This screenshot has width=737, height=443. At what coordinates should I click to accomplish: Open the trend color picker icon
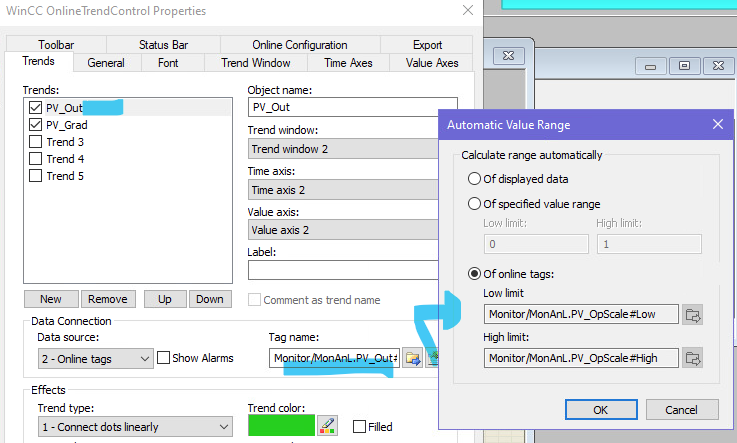click(327, 426)
